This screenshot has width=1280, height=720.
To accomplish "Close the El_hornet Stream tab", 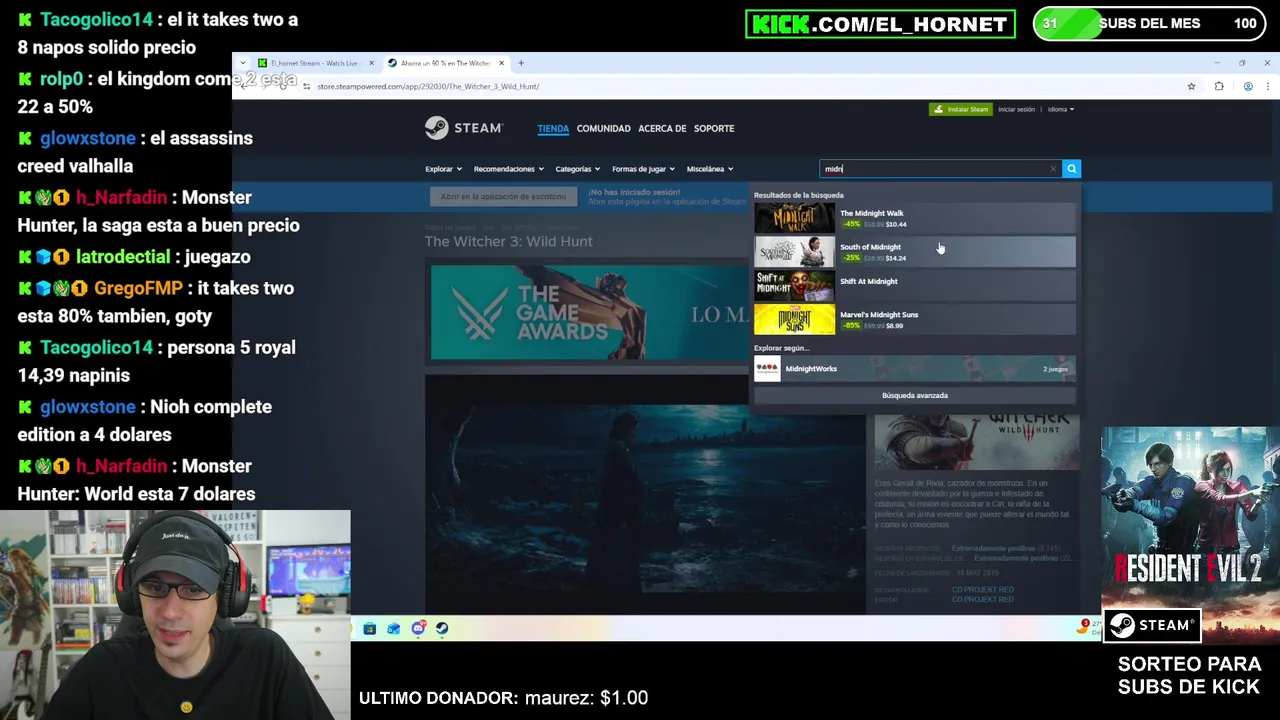I will 371,63.
